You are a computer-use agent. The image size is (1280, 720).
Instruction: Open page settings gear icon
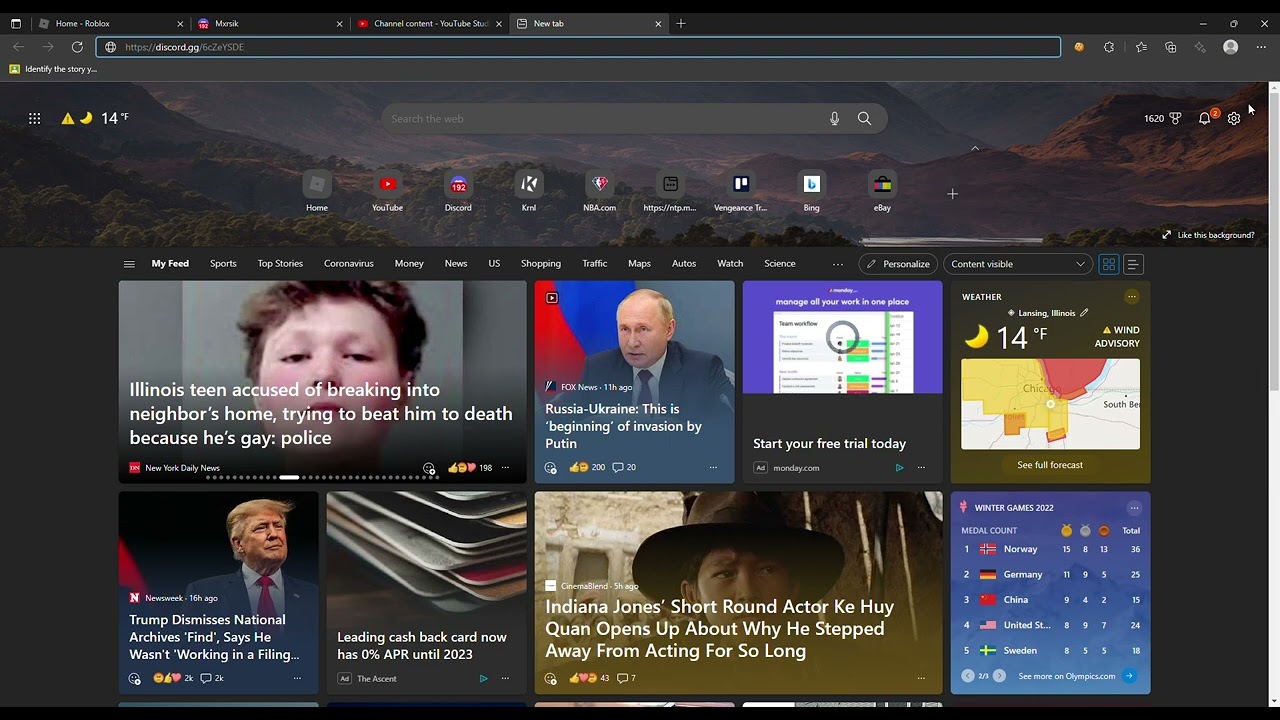click(1234, 118)
